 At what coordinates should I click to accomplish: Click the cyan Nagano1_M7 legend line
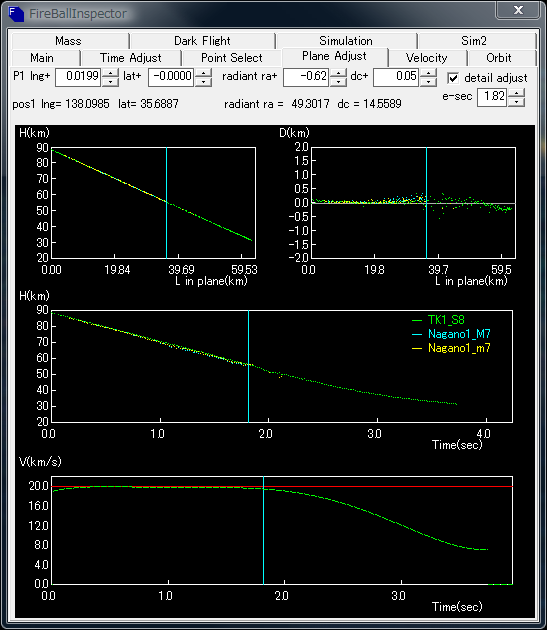(417, 334)
